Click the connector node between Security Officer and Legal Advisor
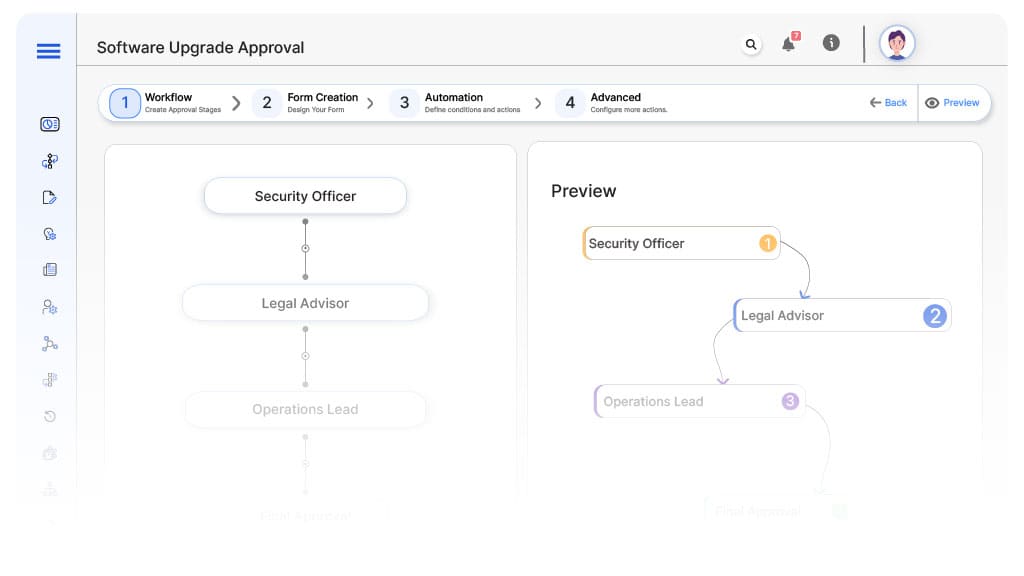This screenshot has height=576, width=1024. click(x=305, y=248)
